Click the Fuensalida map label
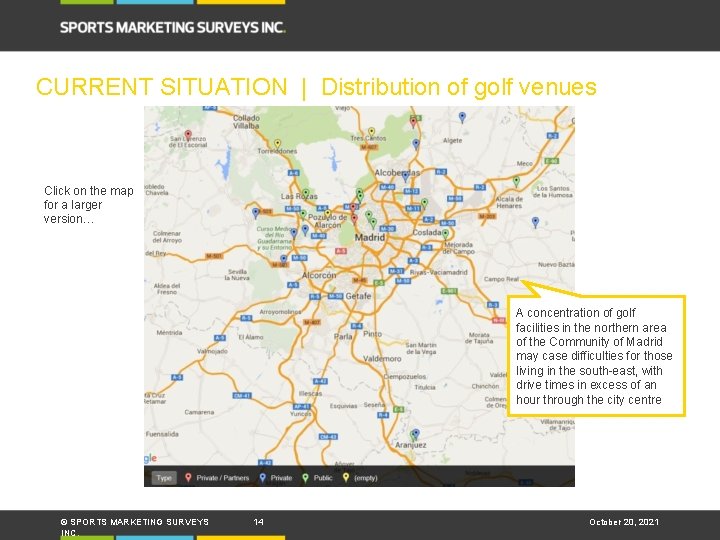The image size is (720, 540). [x=162, y=434]
